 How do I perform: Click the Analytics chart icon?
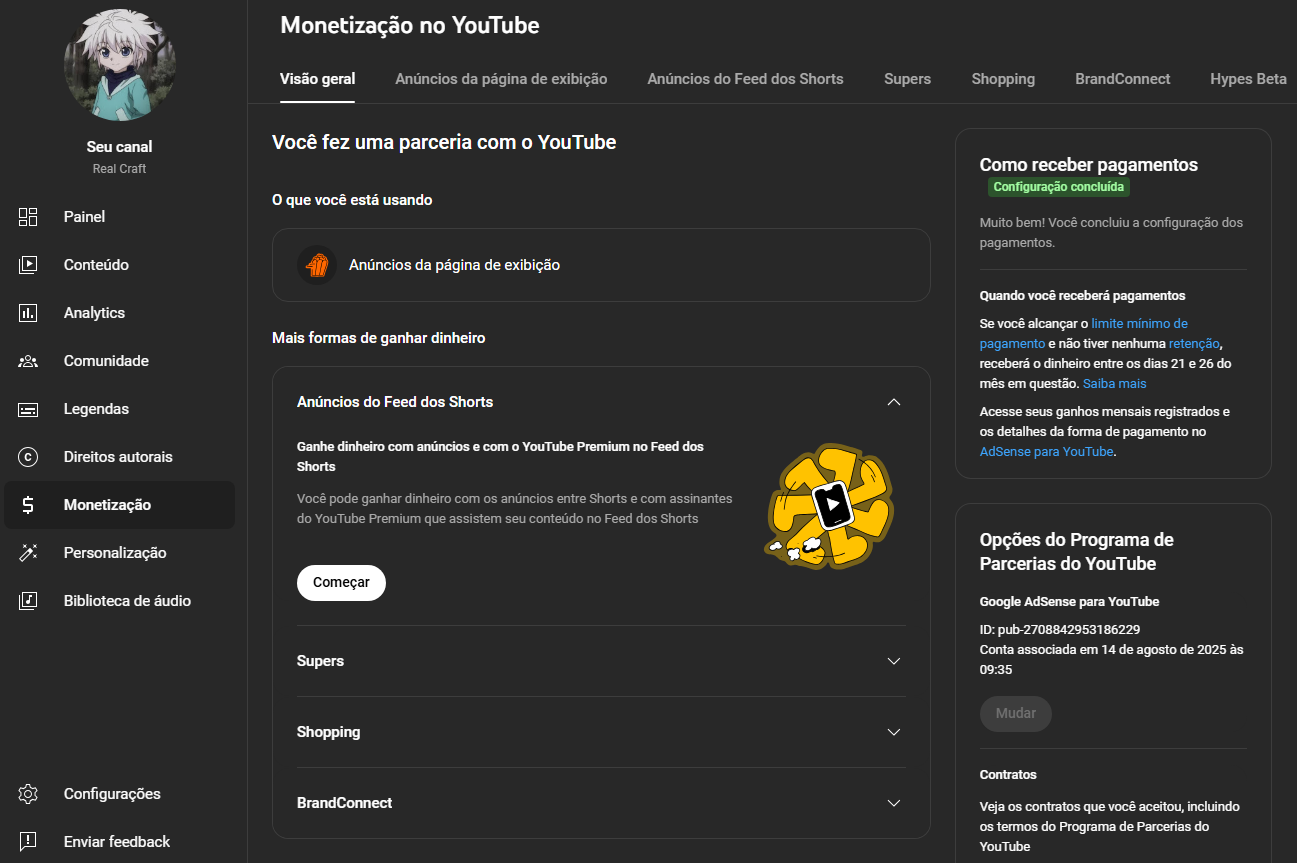point(28,313)
